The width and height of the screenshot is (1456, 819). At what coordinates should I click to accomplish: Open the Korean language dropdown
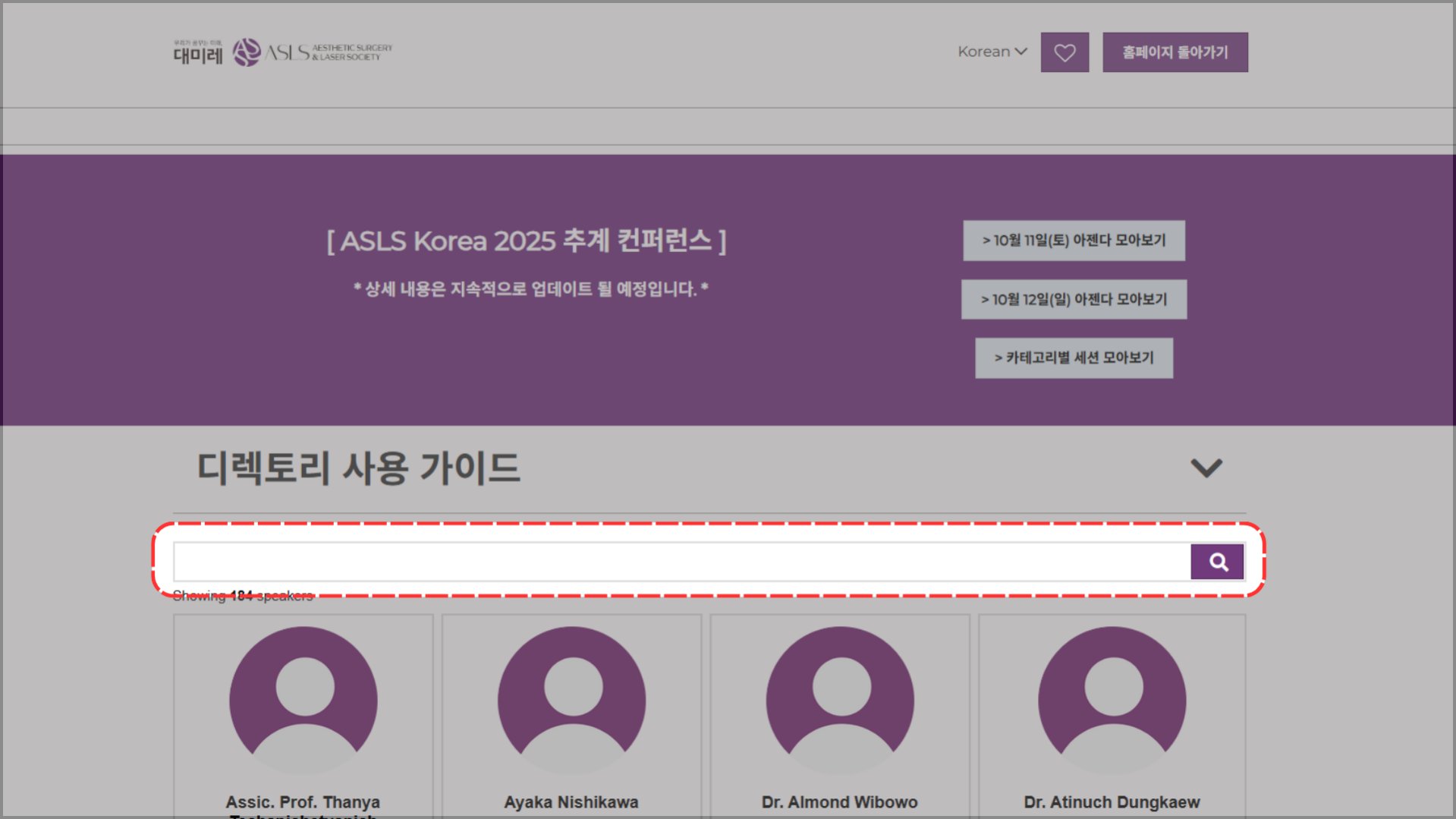click(992, 52)
